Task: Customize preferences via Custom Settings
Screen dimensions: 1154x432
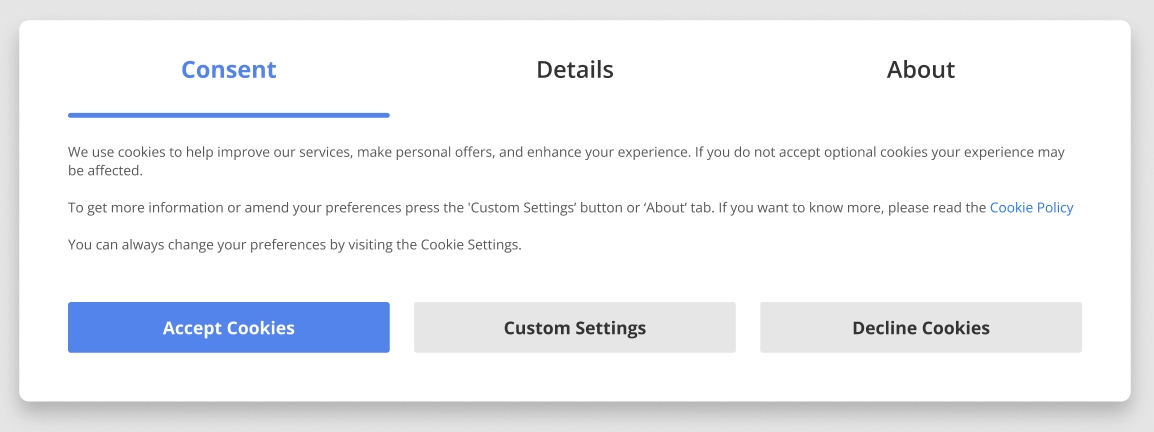Action: click(575, 328)
